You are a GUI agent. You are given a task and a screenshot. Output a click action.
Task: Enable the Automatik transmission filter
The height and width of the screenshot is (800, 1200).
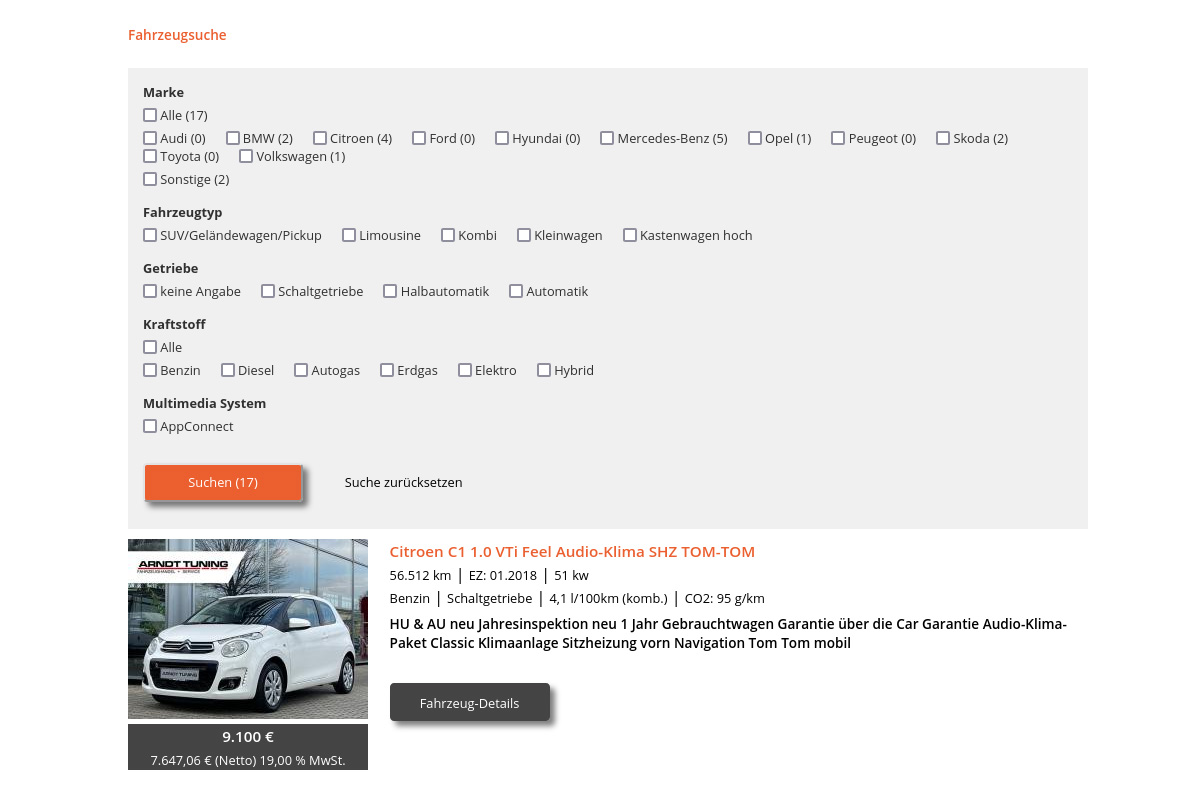[516, 291]
